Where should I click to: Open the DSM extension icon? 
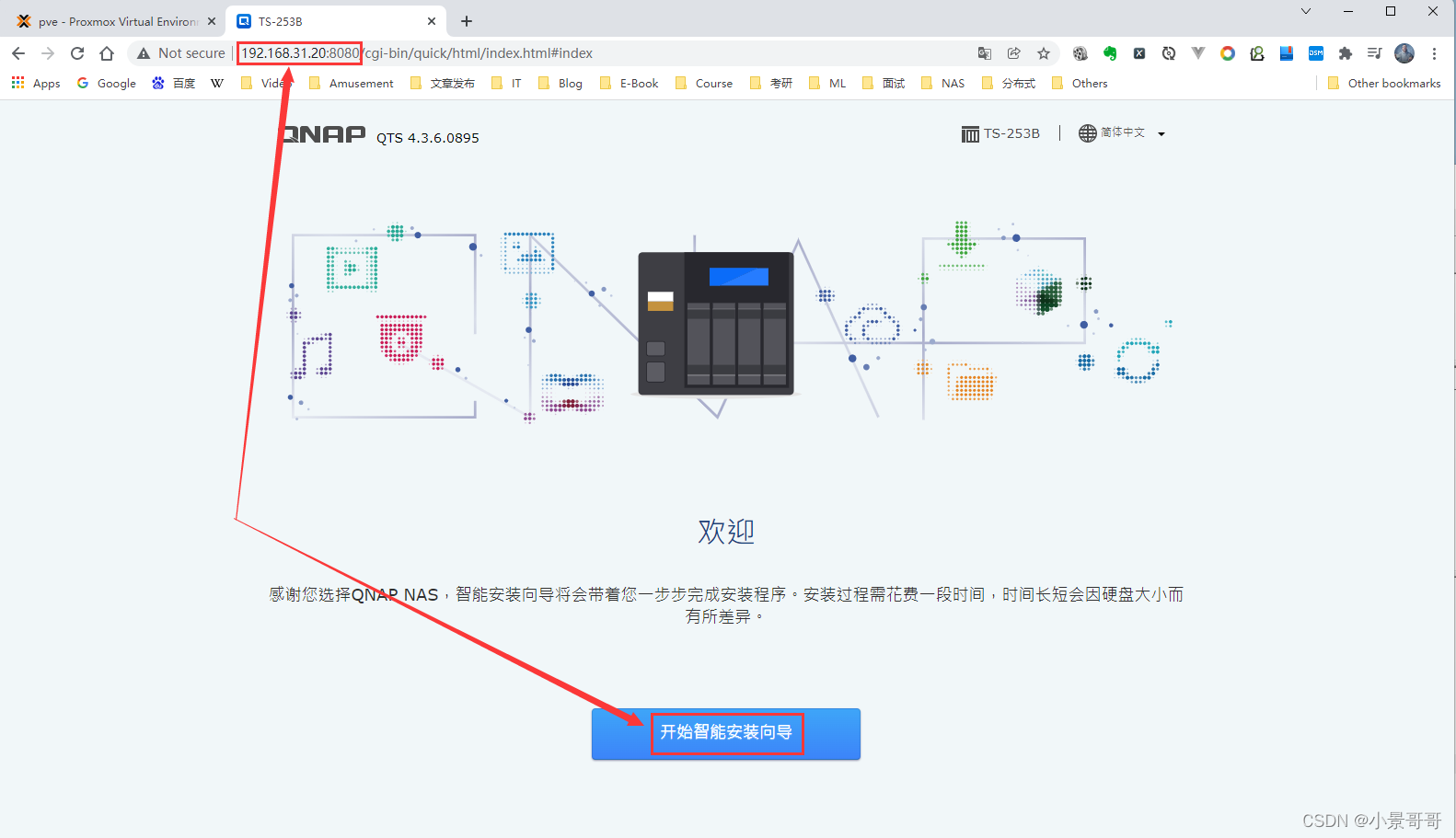click(x=1316, y=53)
